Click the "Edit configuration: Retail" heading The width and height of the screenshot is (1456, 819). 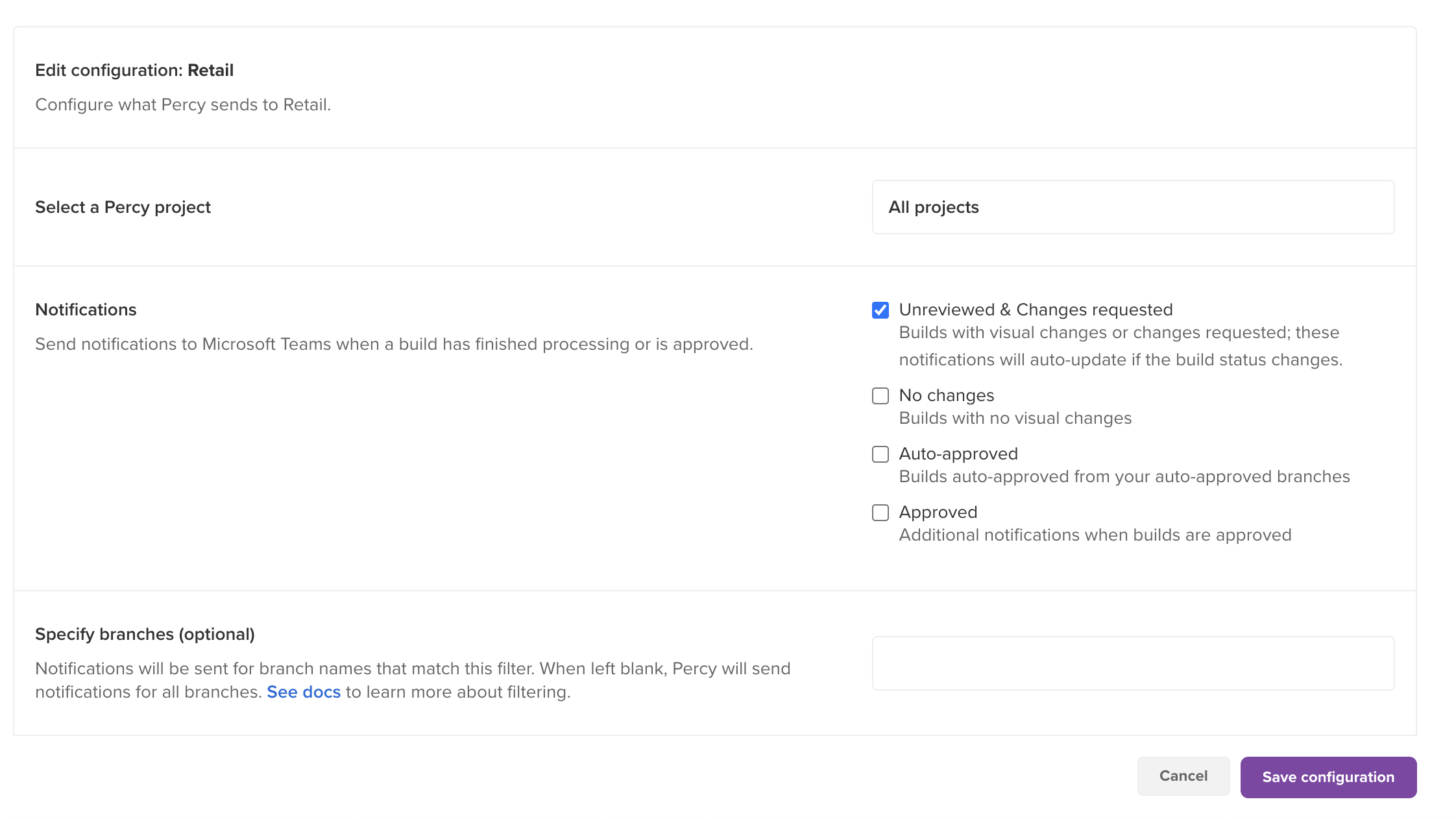coord(134,70)
